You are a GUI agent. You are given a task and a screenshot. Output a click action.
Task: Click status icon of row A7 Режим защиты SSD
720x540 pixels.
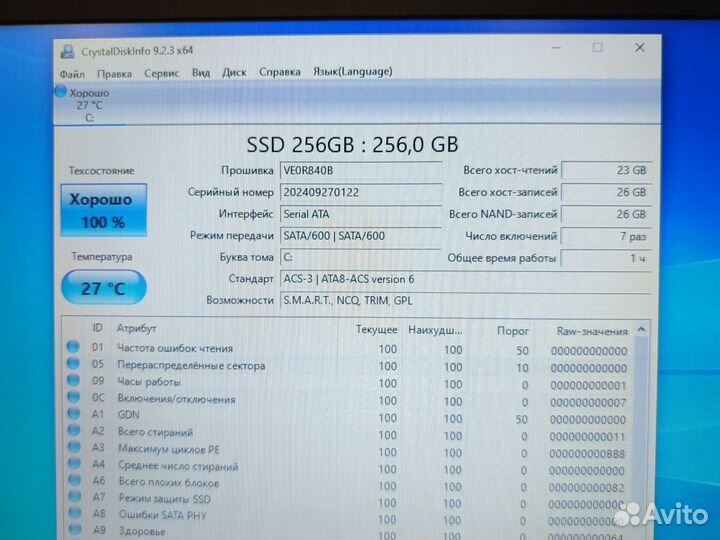pos(75,497)
